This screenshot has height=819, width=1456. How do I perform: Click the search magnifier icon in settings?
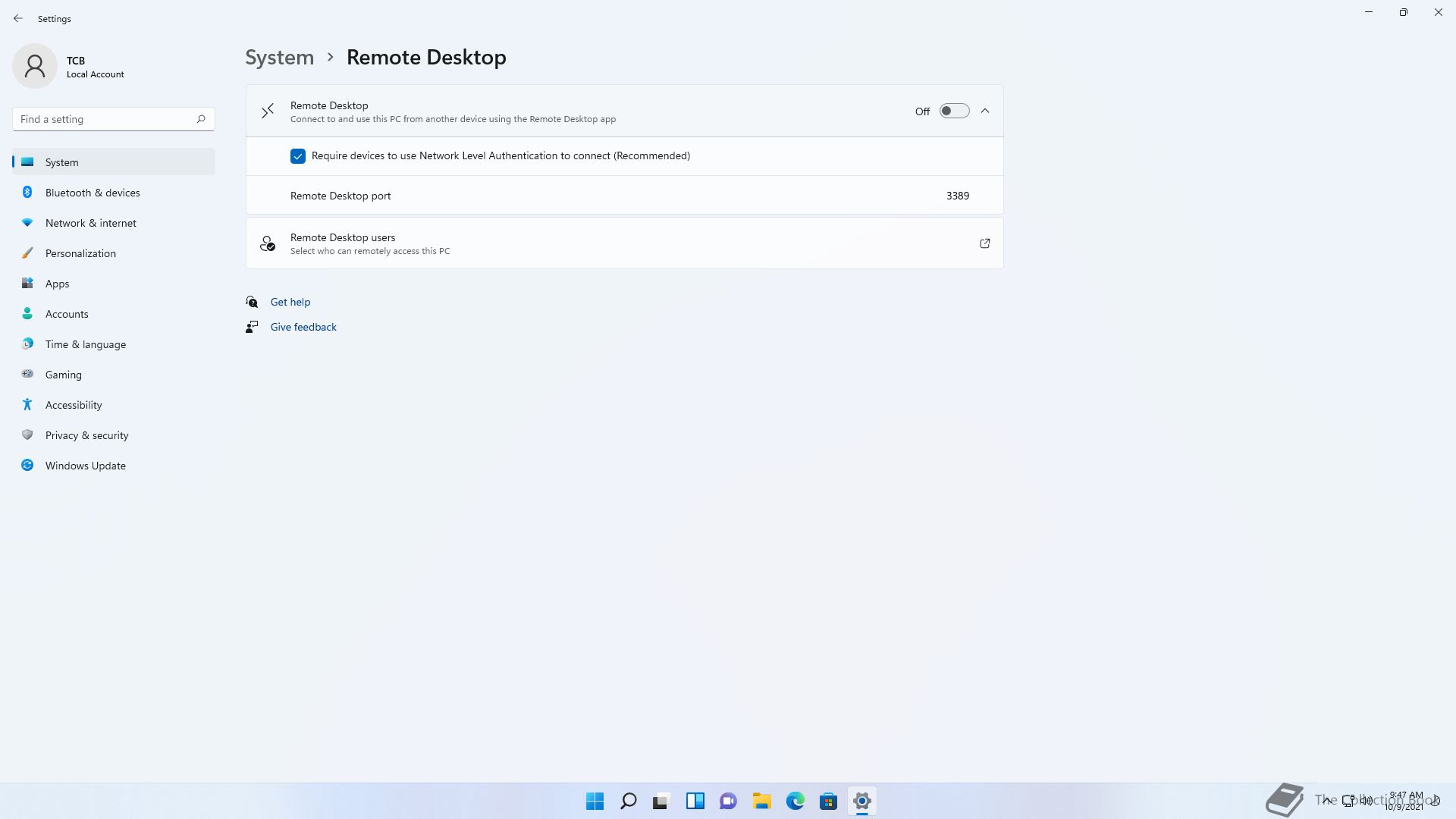pyautogui.click(x=201, y=119)
